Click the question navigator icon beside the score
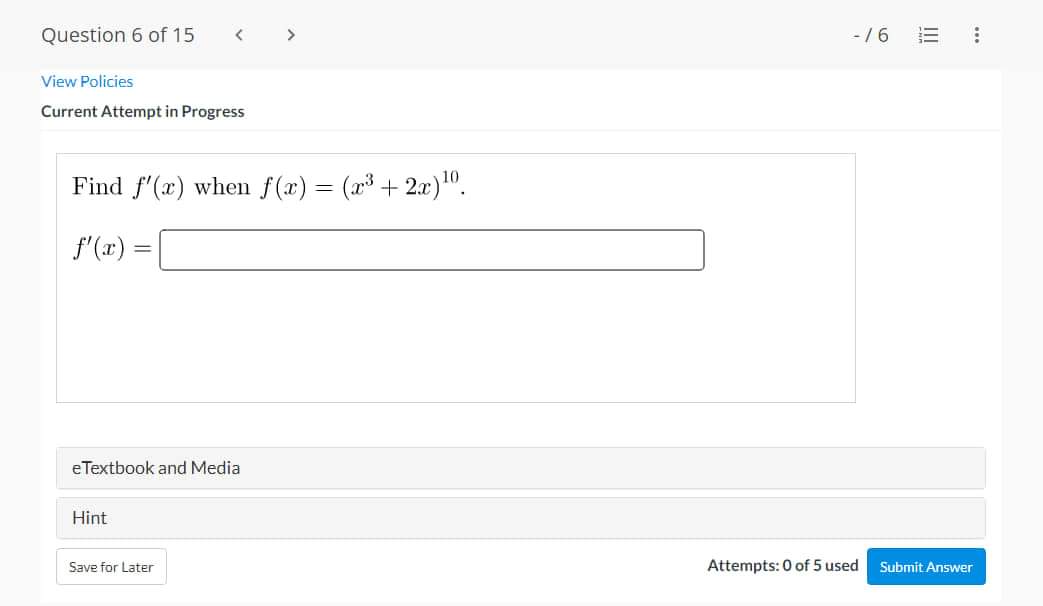 tap(928, 34)
